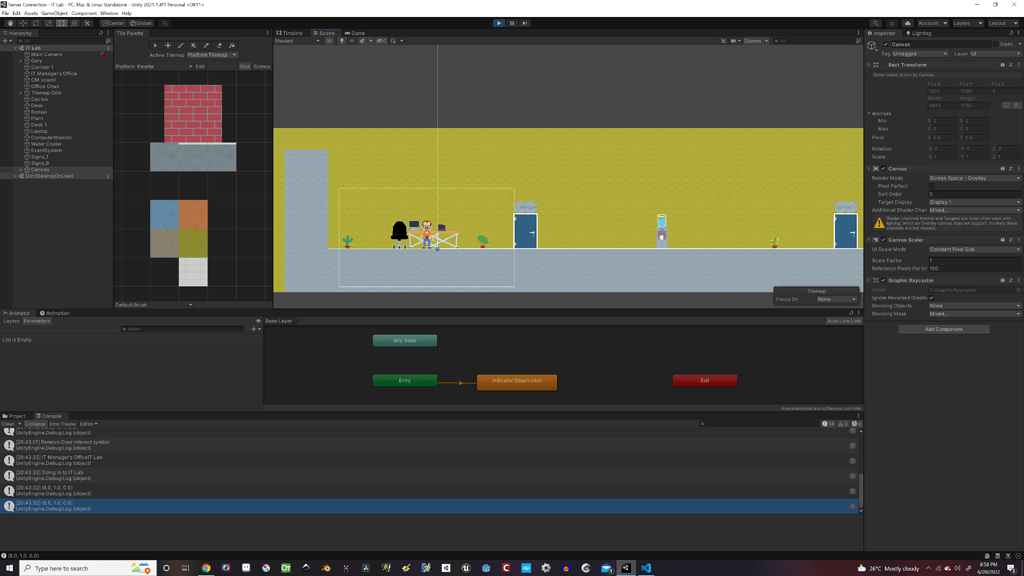Select the Indicator Observation state node
1024x576 pixels.
(517, 381)
